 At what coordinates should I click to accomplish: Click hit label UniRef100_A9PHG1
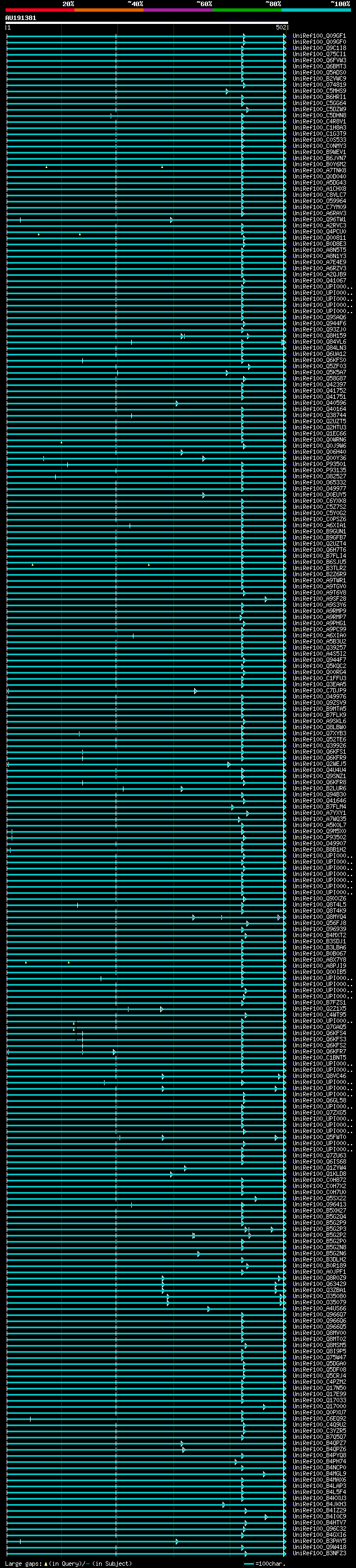[319, 624]
